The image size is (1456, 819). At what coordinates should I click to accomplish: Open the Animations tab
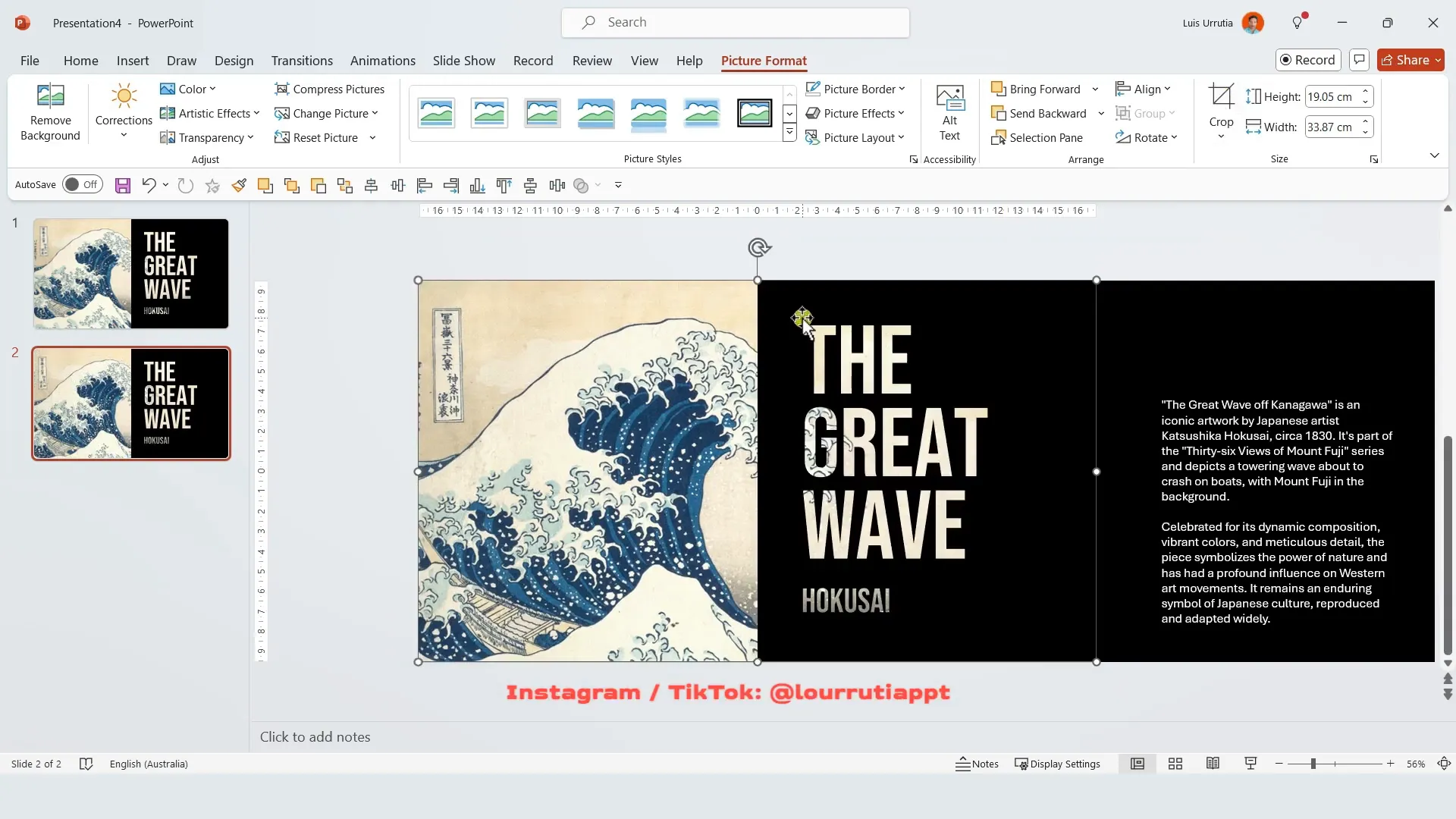pos(383,61)
